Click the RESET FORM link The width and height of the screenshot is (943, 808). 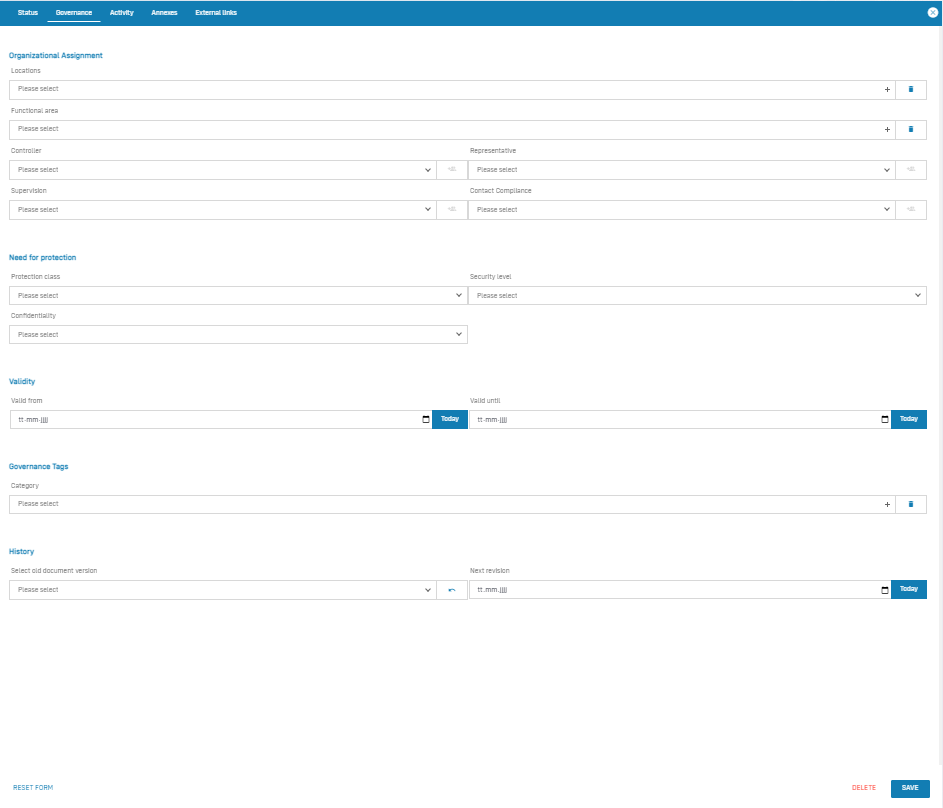pos(33,788)
